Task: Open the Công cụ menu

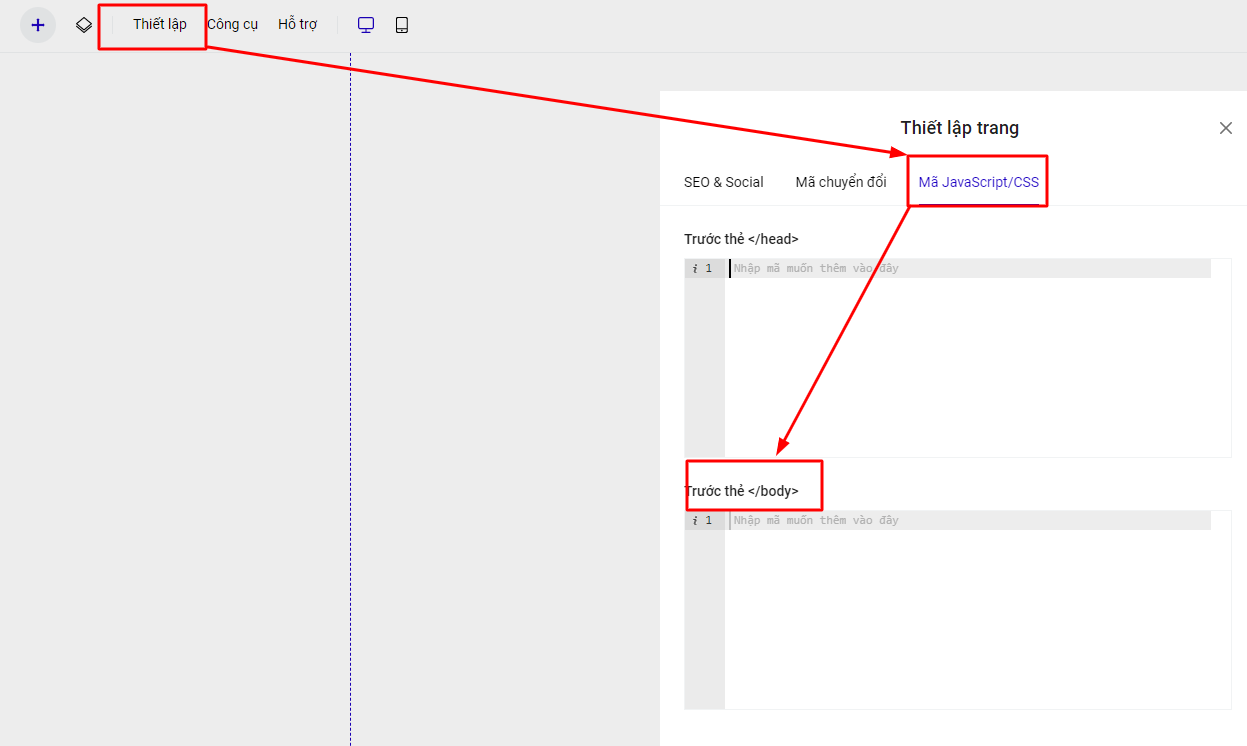Action: tap(232, 24)
